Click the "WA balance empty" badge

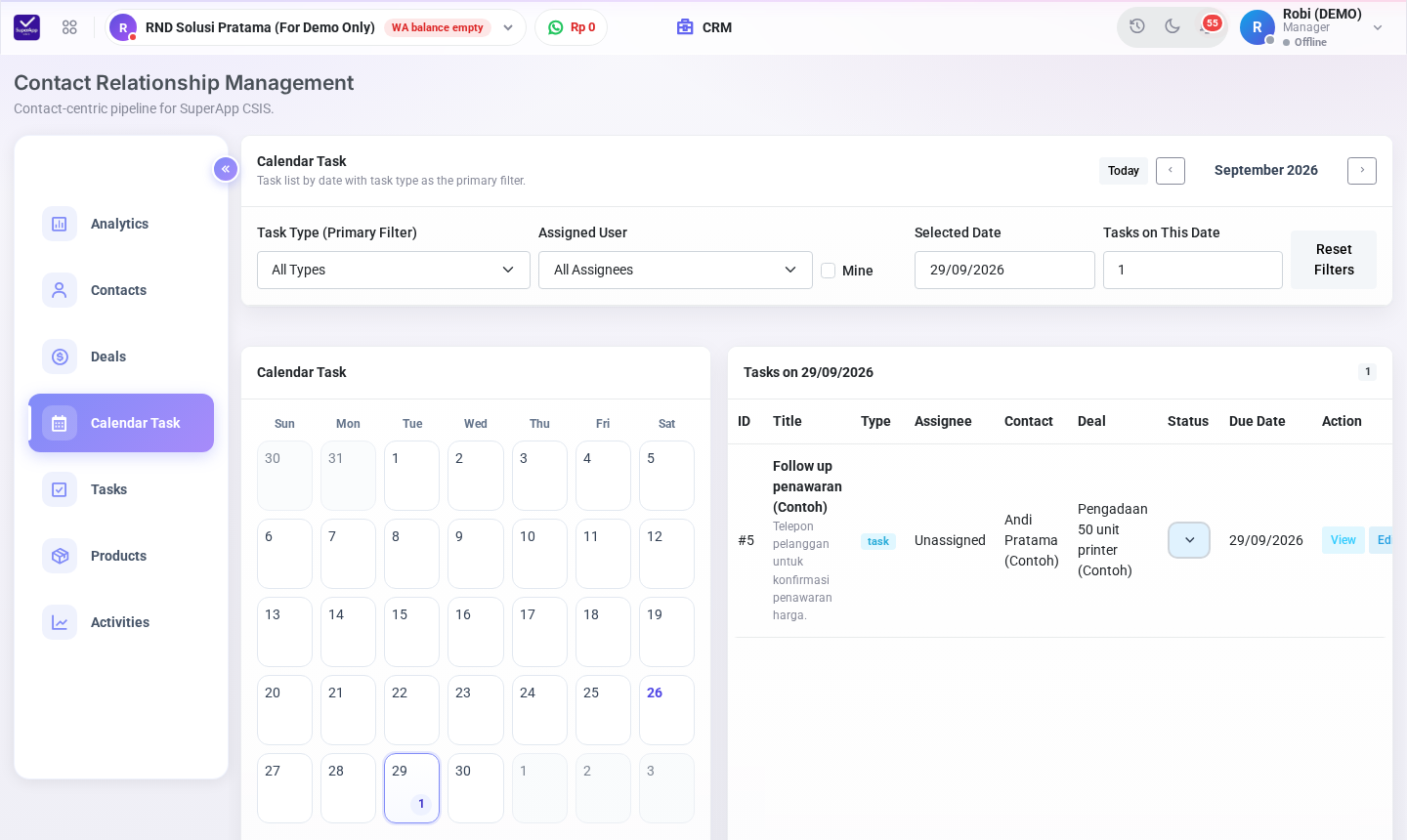click(x=438, y=27)
